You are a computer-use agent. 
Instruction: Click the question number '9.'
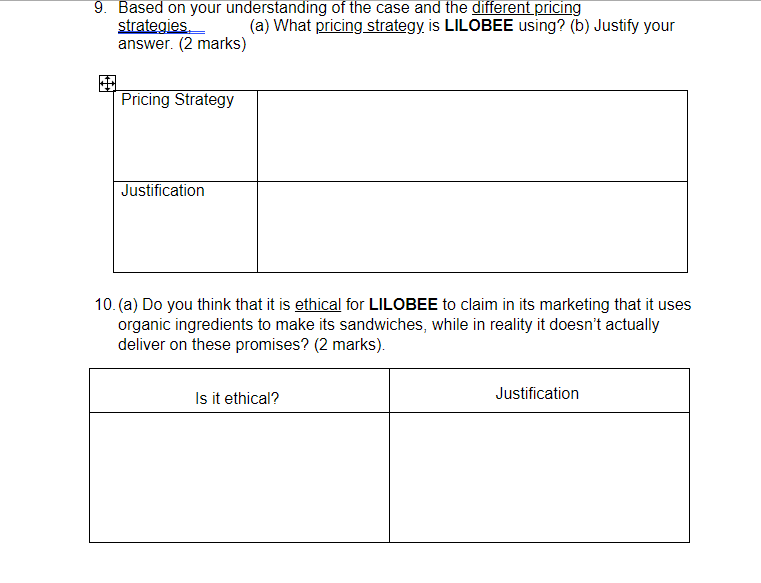100,8
